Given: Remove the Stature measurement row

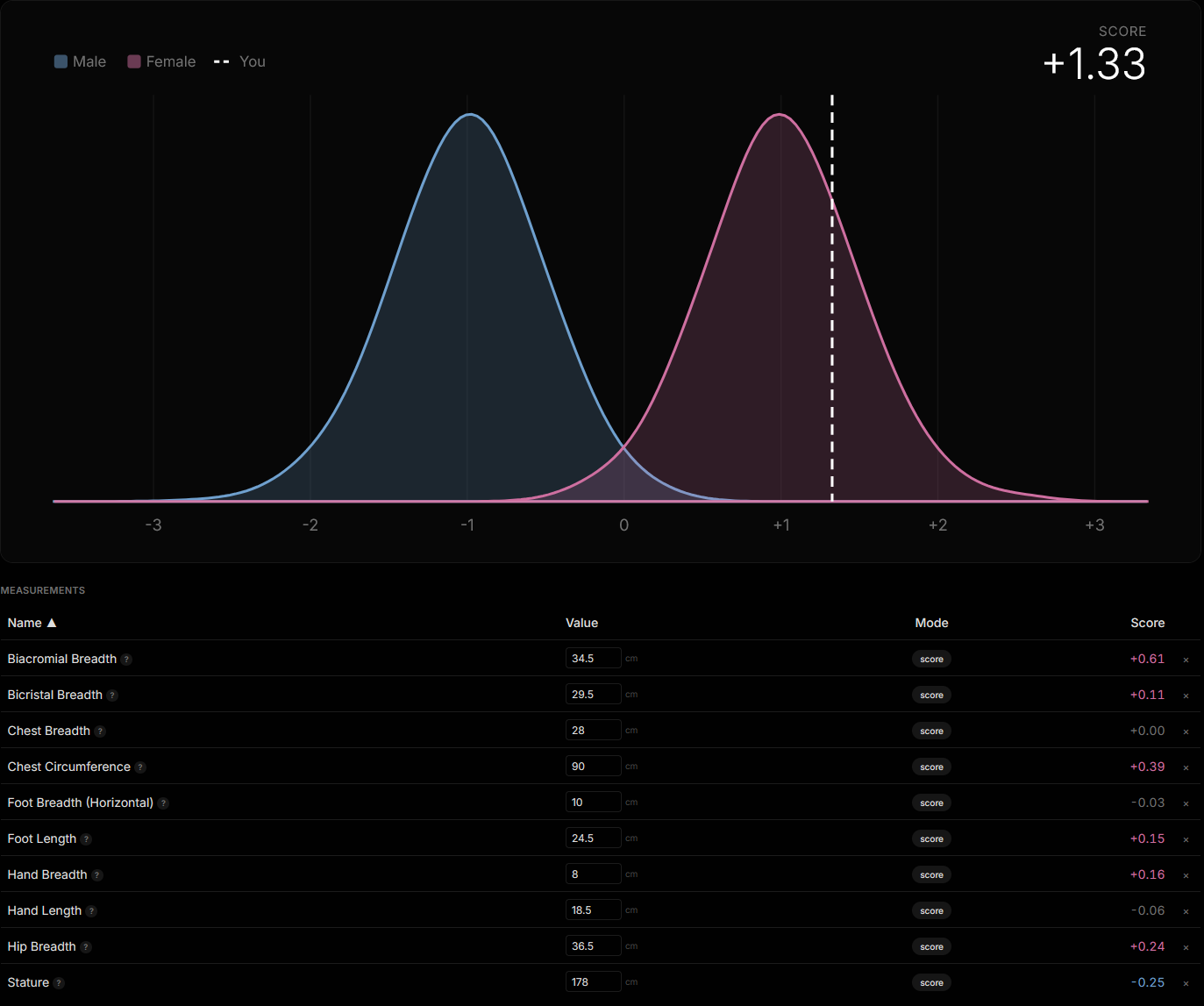Looking at the screenshot, I should [x=1186, y=983].
